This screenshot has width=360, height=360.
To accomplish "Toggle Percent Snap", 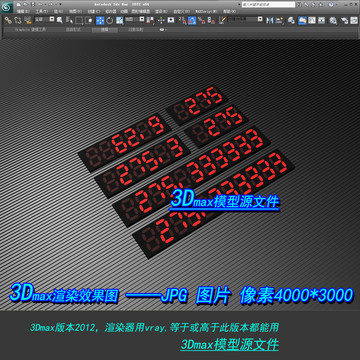I will point(201,20).
